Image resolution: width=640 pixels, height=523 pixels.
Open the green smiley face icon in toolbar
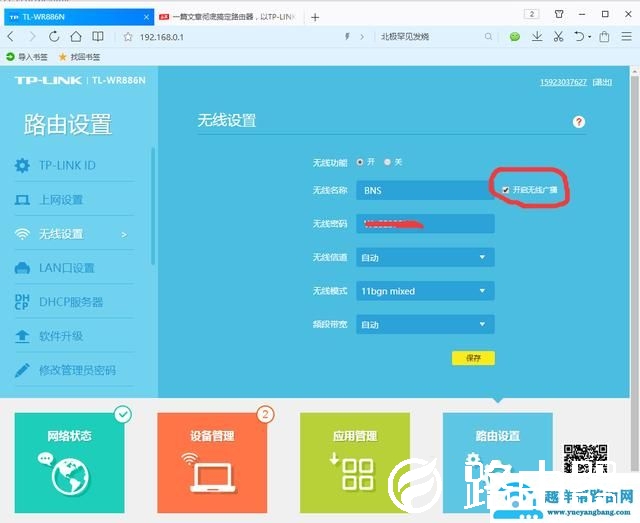[x=515, y=37]
